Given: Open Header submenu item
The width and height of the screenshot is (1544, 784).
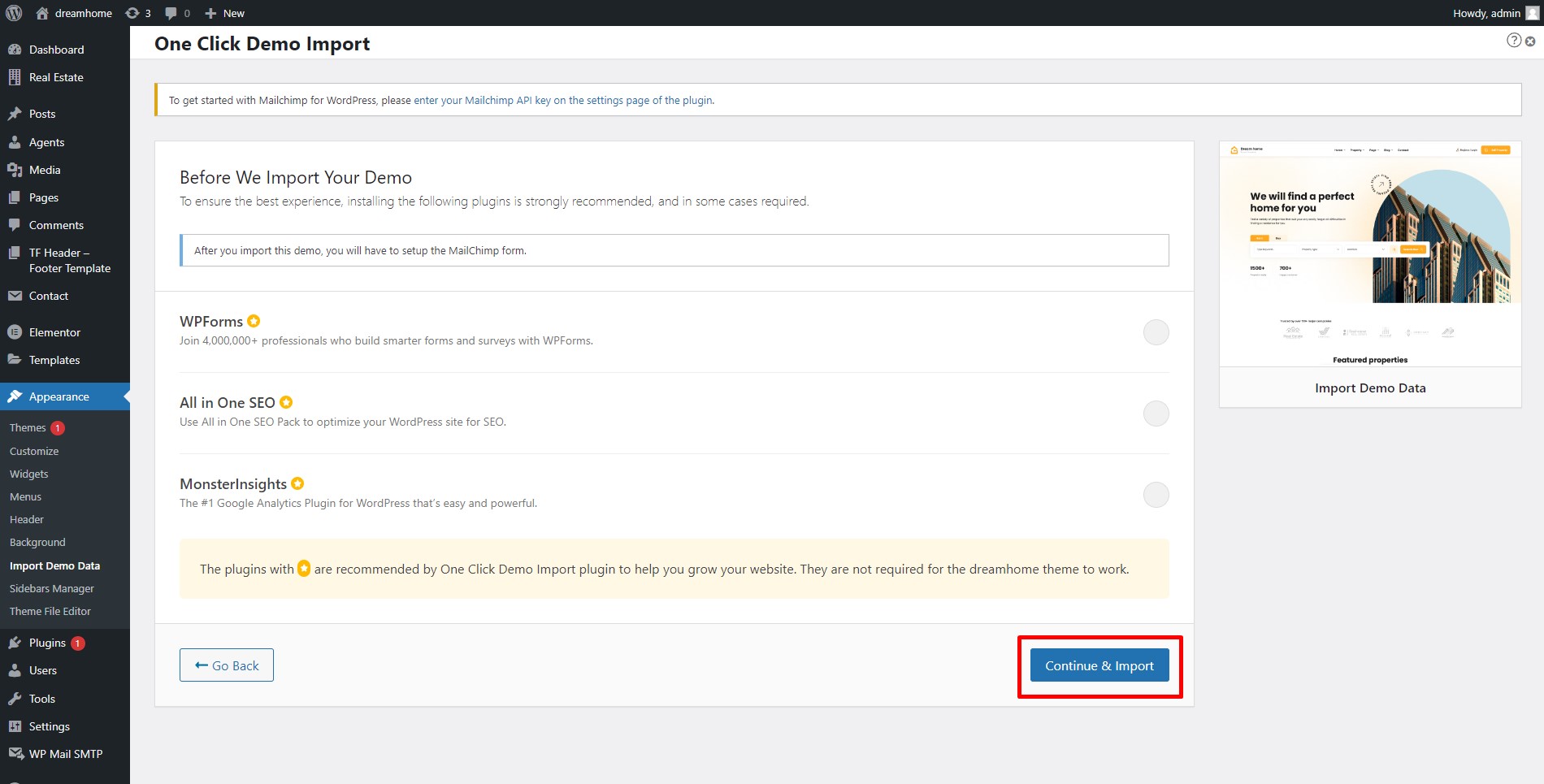Looking at the screenshot, I should [x=27, y=519].
